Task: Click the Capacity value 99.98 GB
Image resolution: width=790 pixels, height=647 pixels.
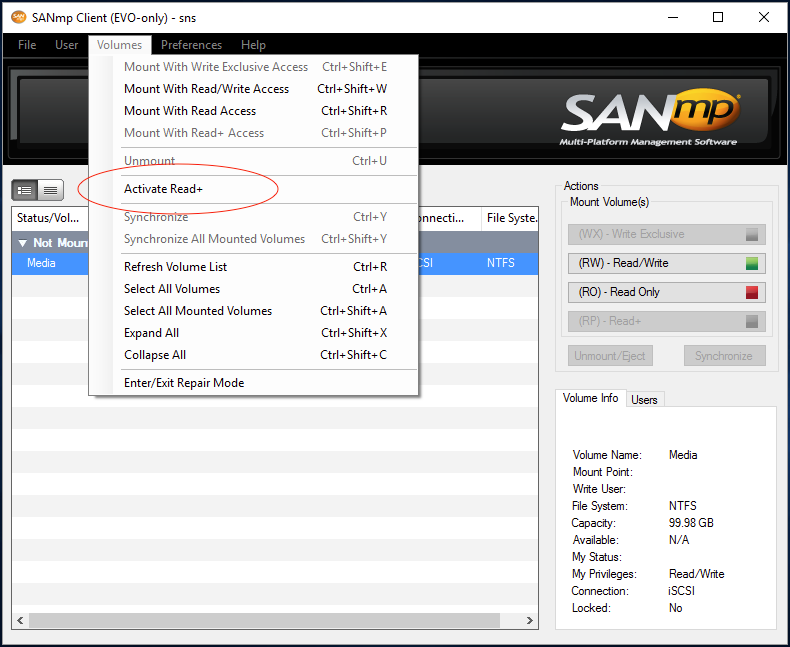Action: pyautogui.click(x=691, y=523)
